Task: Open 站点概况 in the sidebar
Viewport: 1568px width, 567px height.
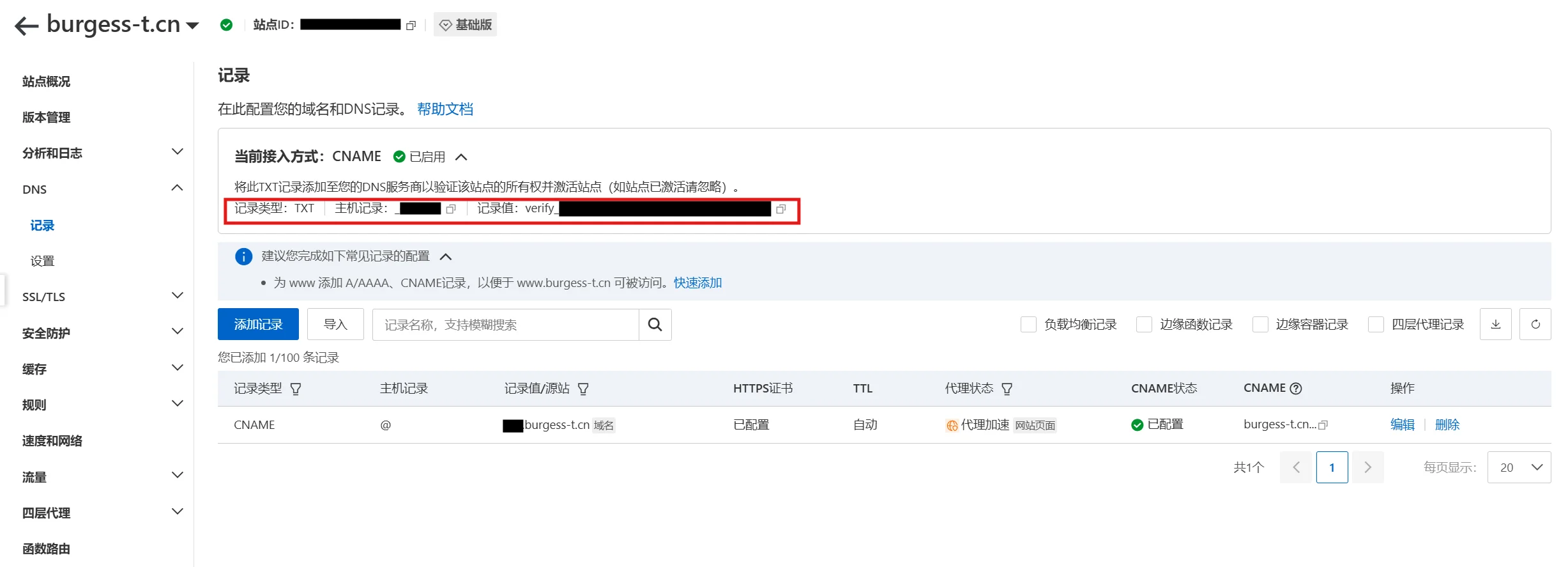Action: 46,81
